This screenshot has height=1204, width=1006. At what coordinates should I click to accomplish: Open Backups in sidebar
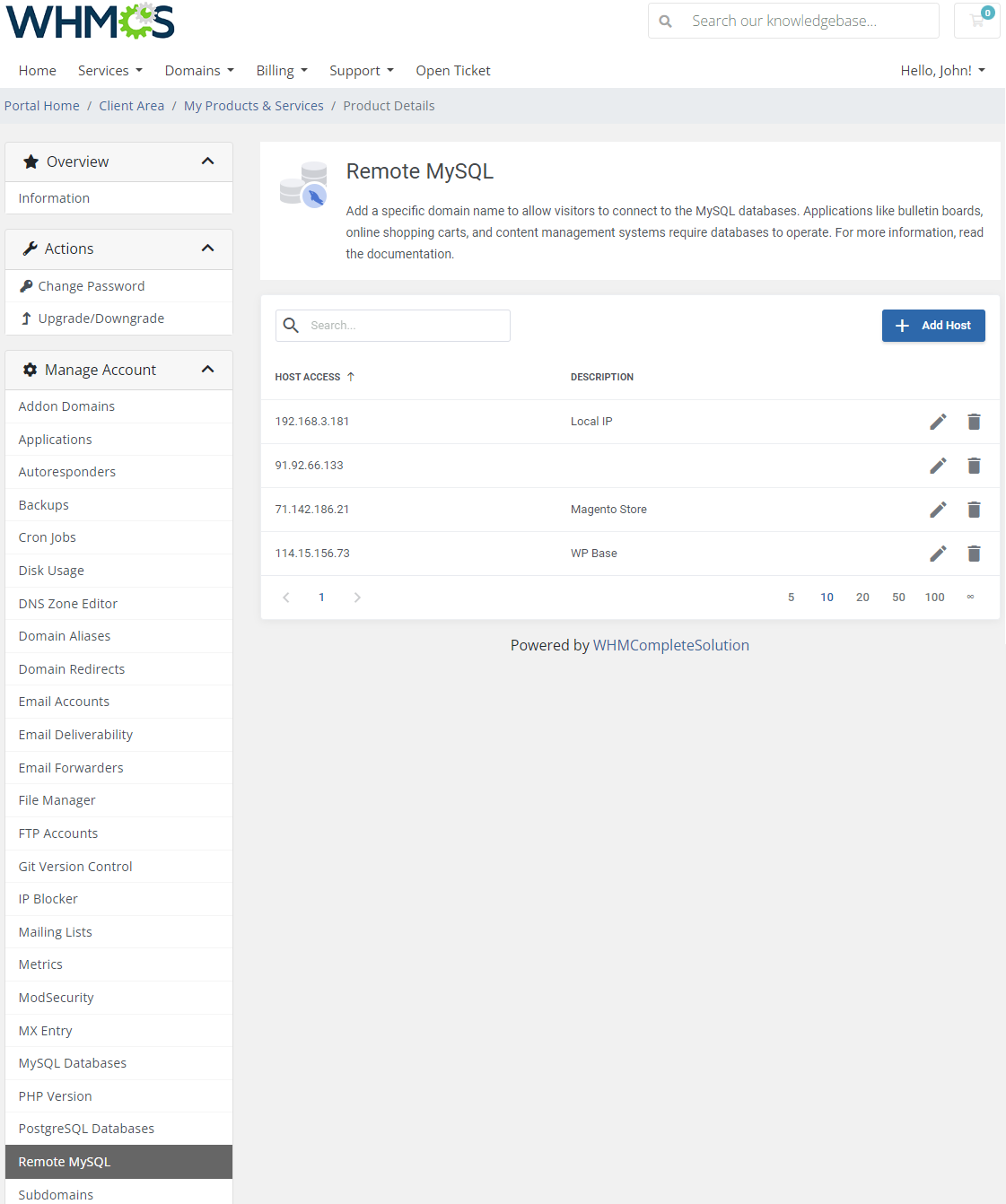[118, 505]
